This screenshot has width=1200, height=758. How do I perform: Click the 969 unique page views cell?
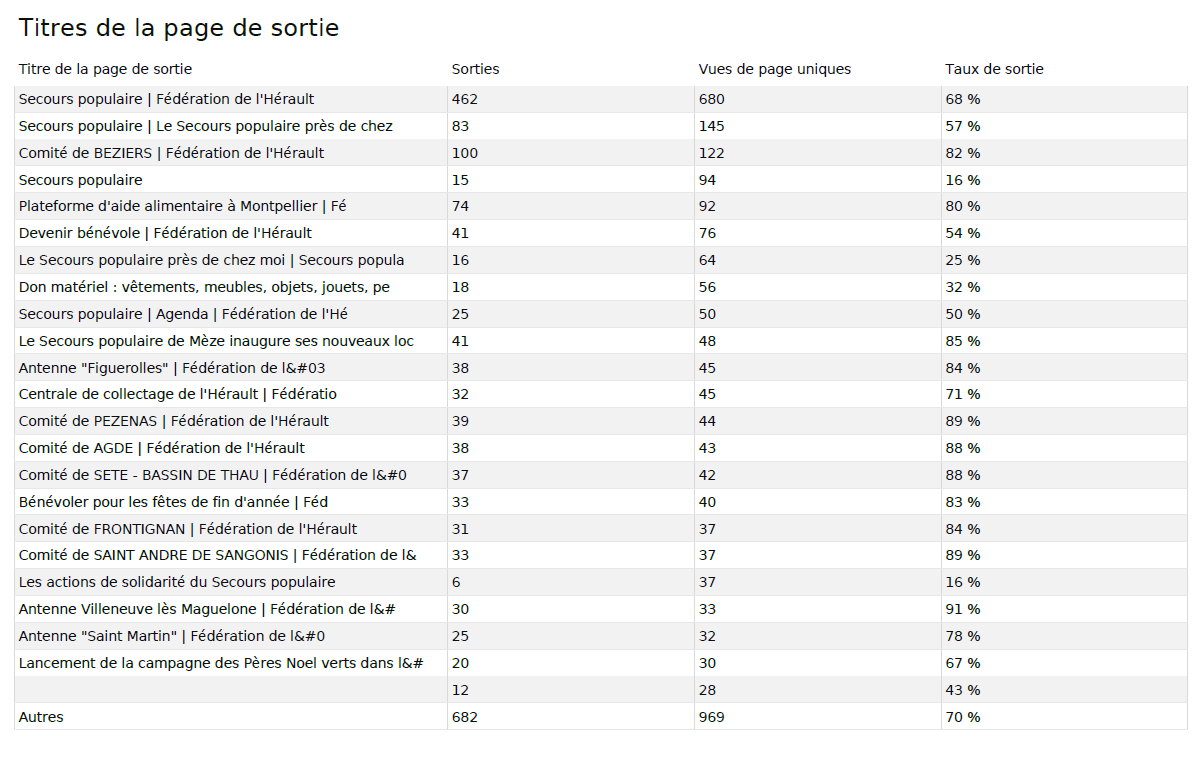(711, 717)
